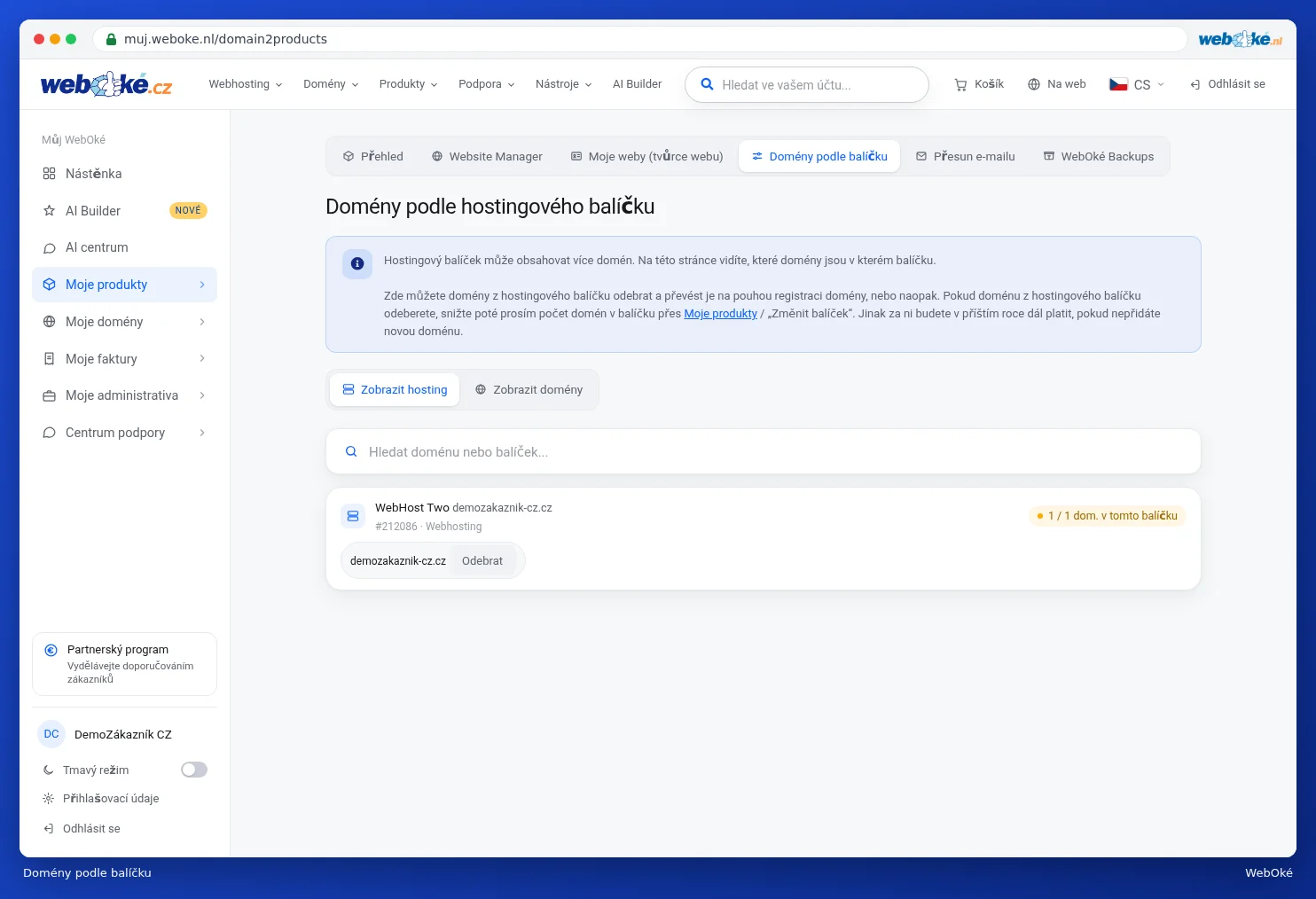Select the Zobrazit hosting view
Screen dimensions: 1316x899
(395, 389)
